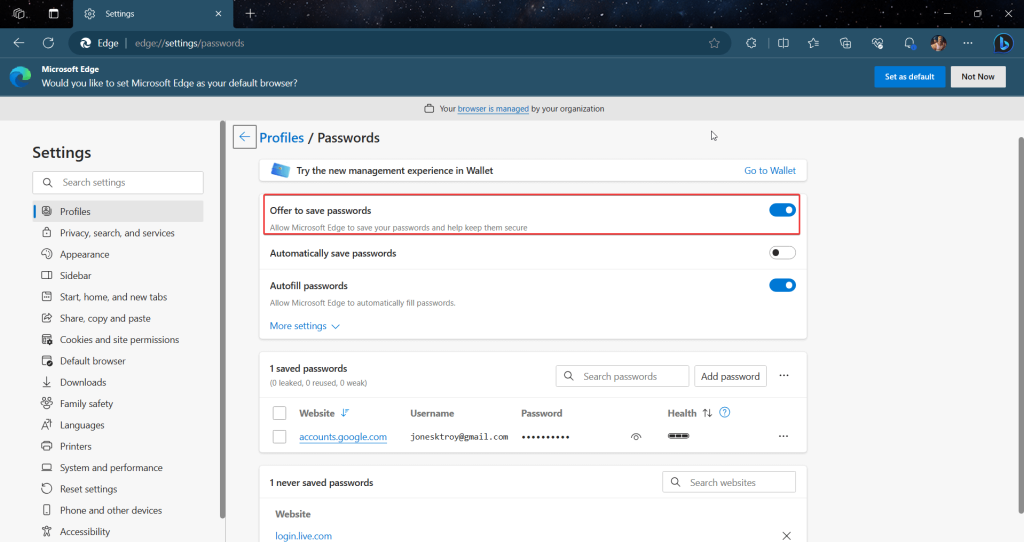Click the address bar URL
The height and width of the screenshot is (542, 1024).
(x=189, y=43)
